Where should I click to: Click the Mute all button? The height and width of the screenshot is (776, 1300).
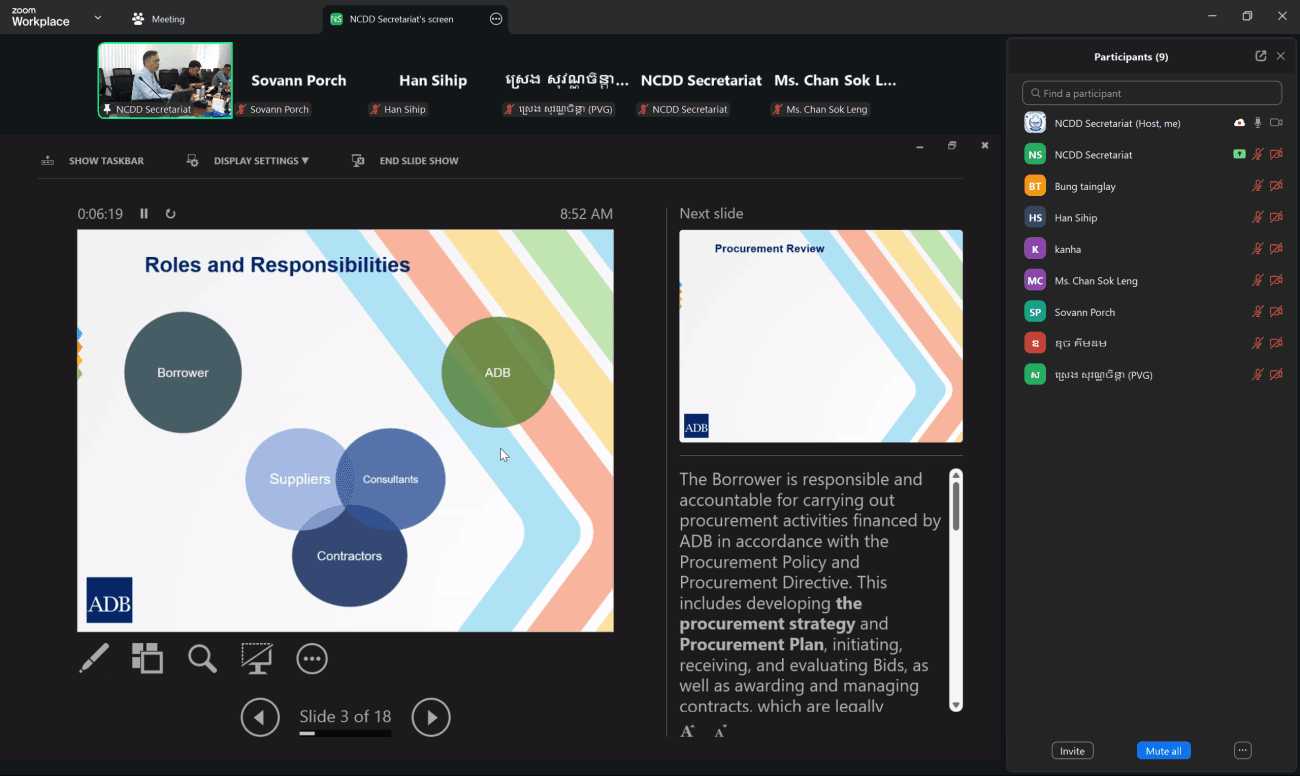pyautogui.click(x=1163, y=750)
